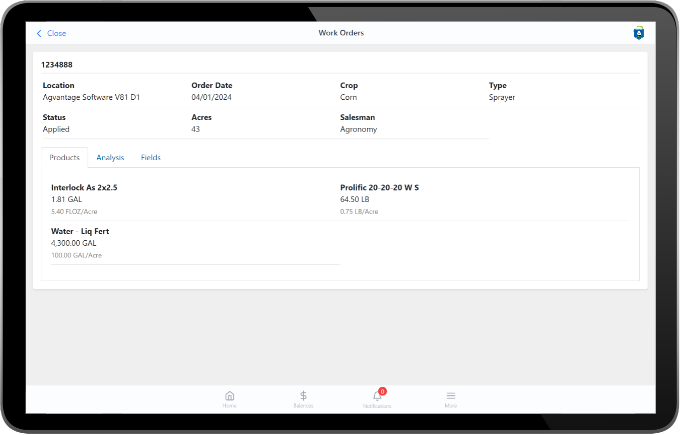Click the Sprayer type value
Image resolution: width=680 pixels, height=435 pixels.
tap(502, 97)
